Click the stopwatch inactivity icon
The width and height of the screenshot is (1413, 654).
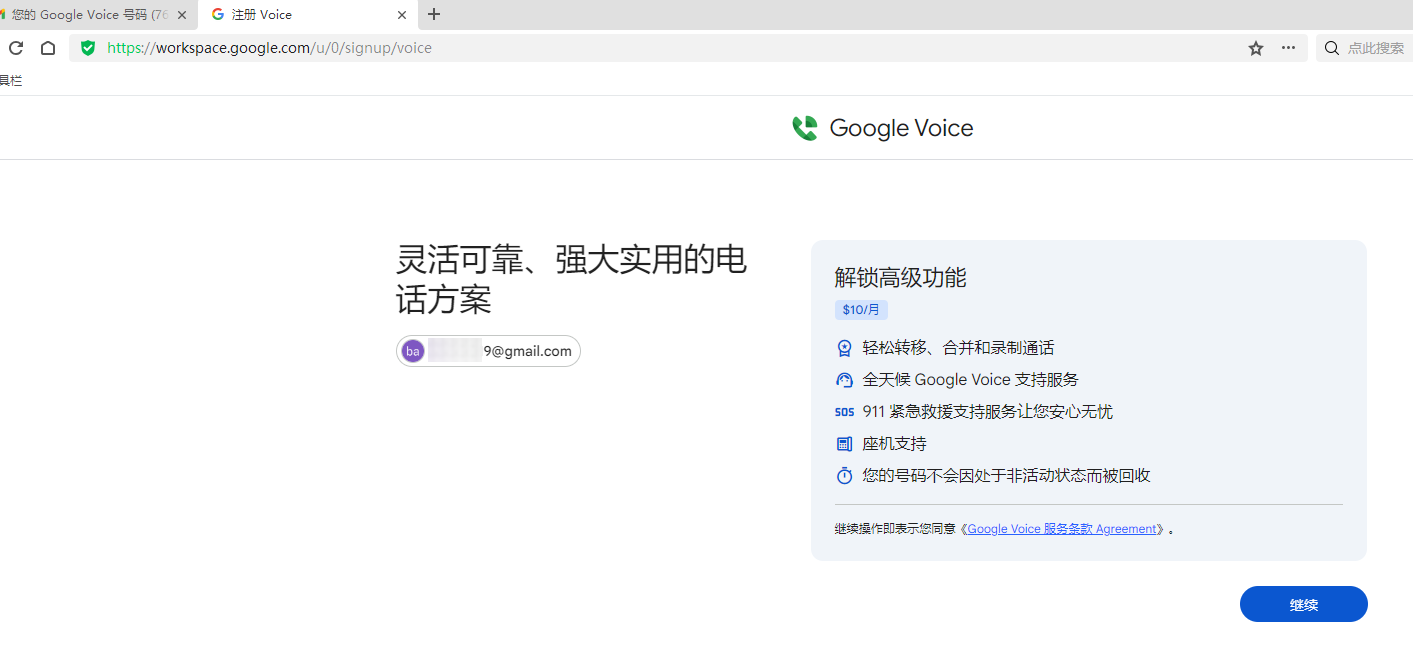coord(844,476)
